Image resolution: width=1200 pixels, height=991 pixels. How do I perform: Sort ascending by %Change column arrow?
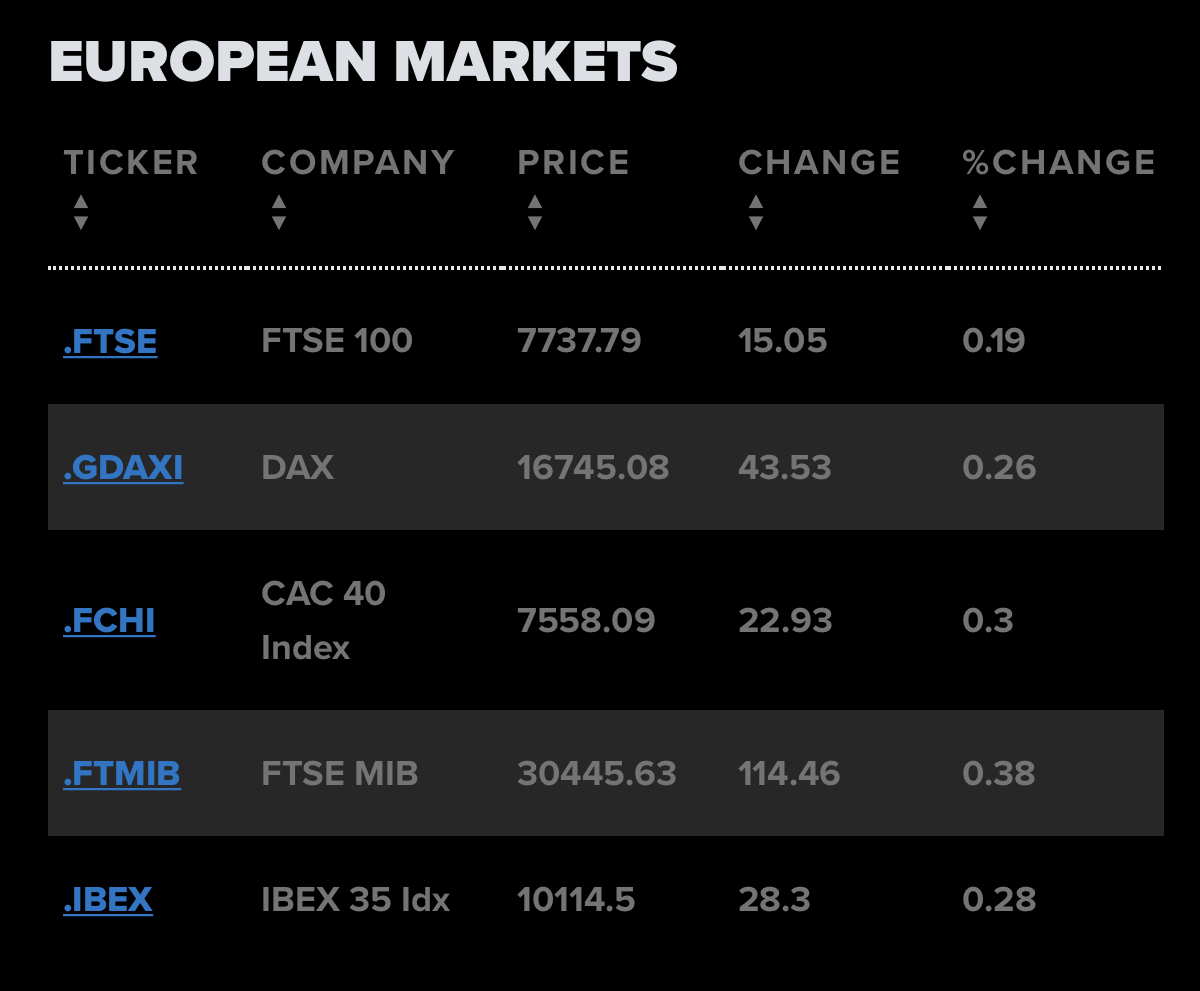pos(980,201)
